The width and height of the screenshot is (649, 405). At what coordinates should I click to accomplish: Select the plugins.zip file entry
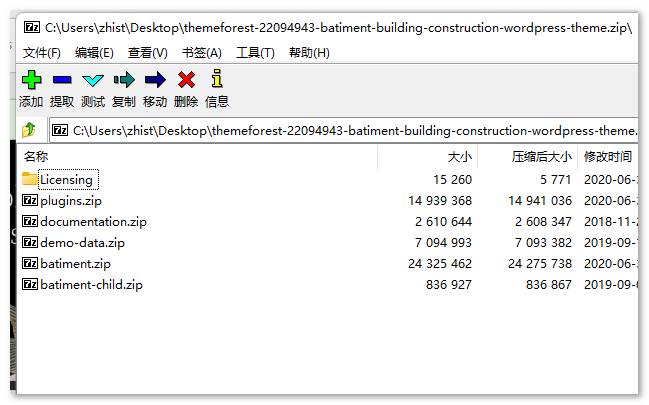pos(71,201)
